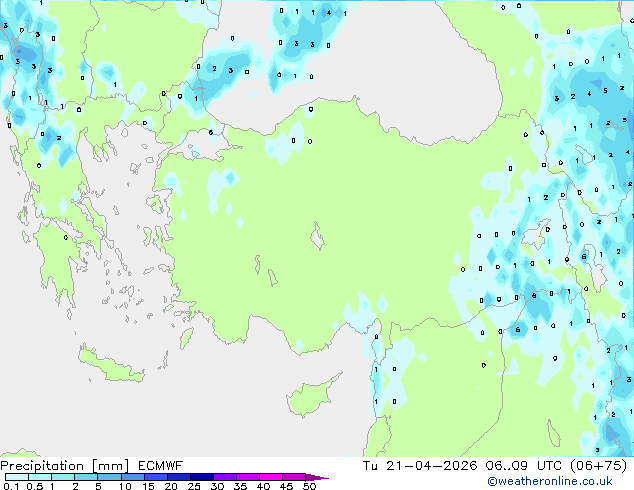Click the island of Cyprus on map

(309, 398)
